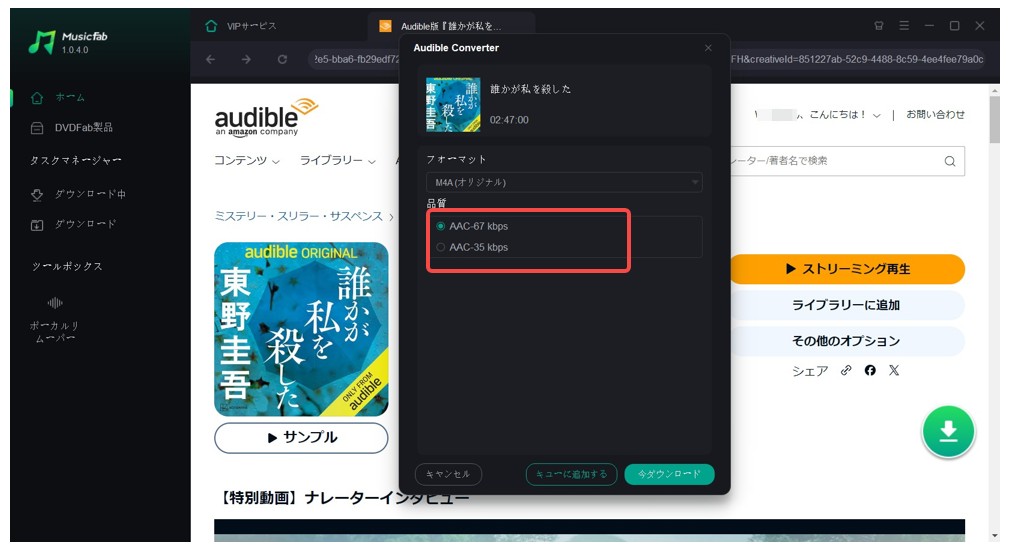Click the キューに追加する button
The image size is (1013, 556).
click(x=571, y=474)
